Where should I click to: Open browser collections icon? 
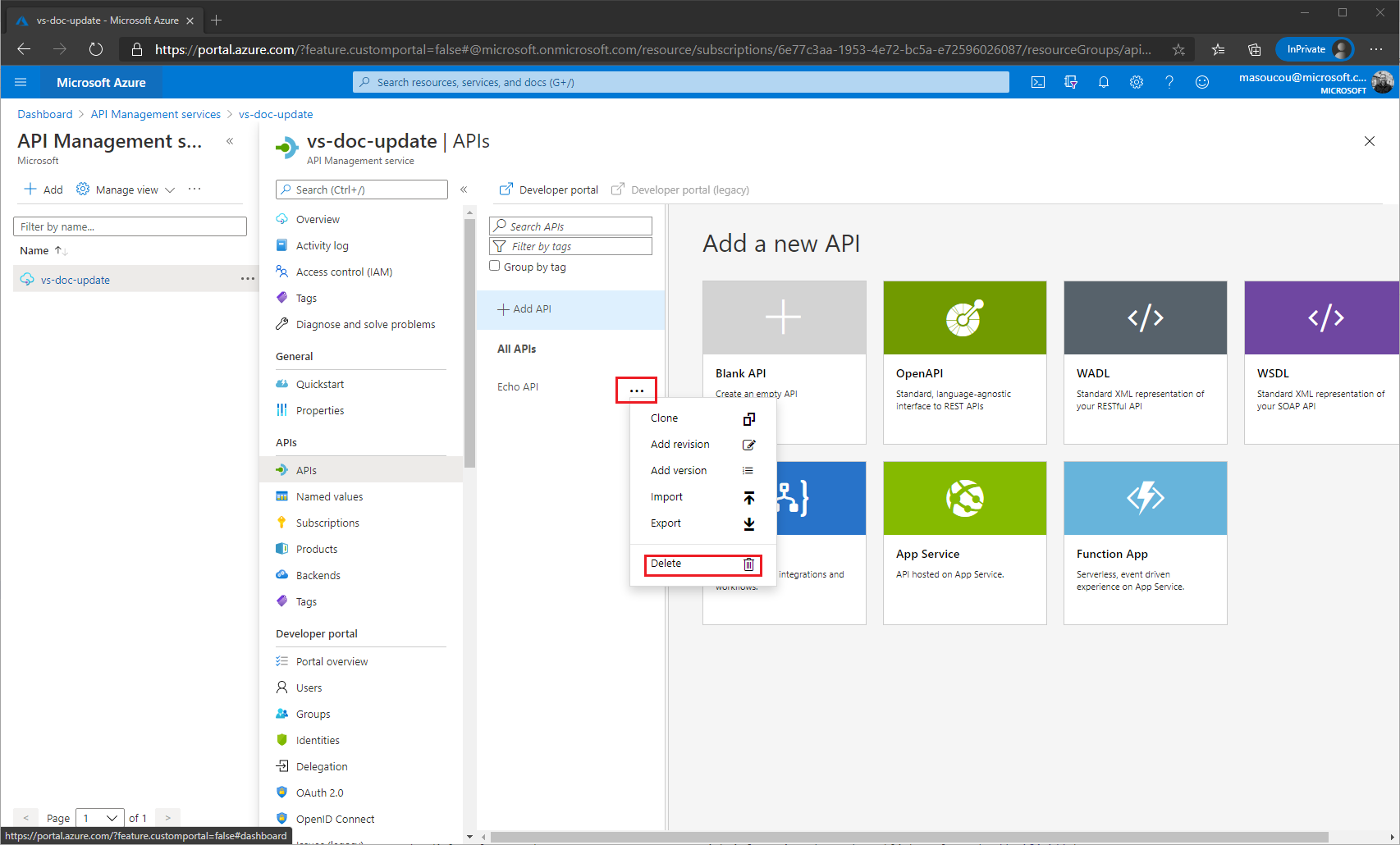coord(1255,50)
